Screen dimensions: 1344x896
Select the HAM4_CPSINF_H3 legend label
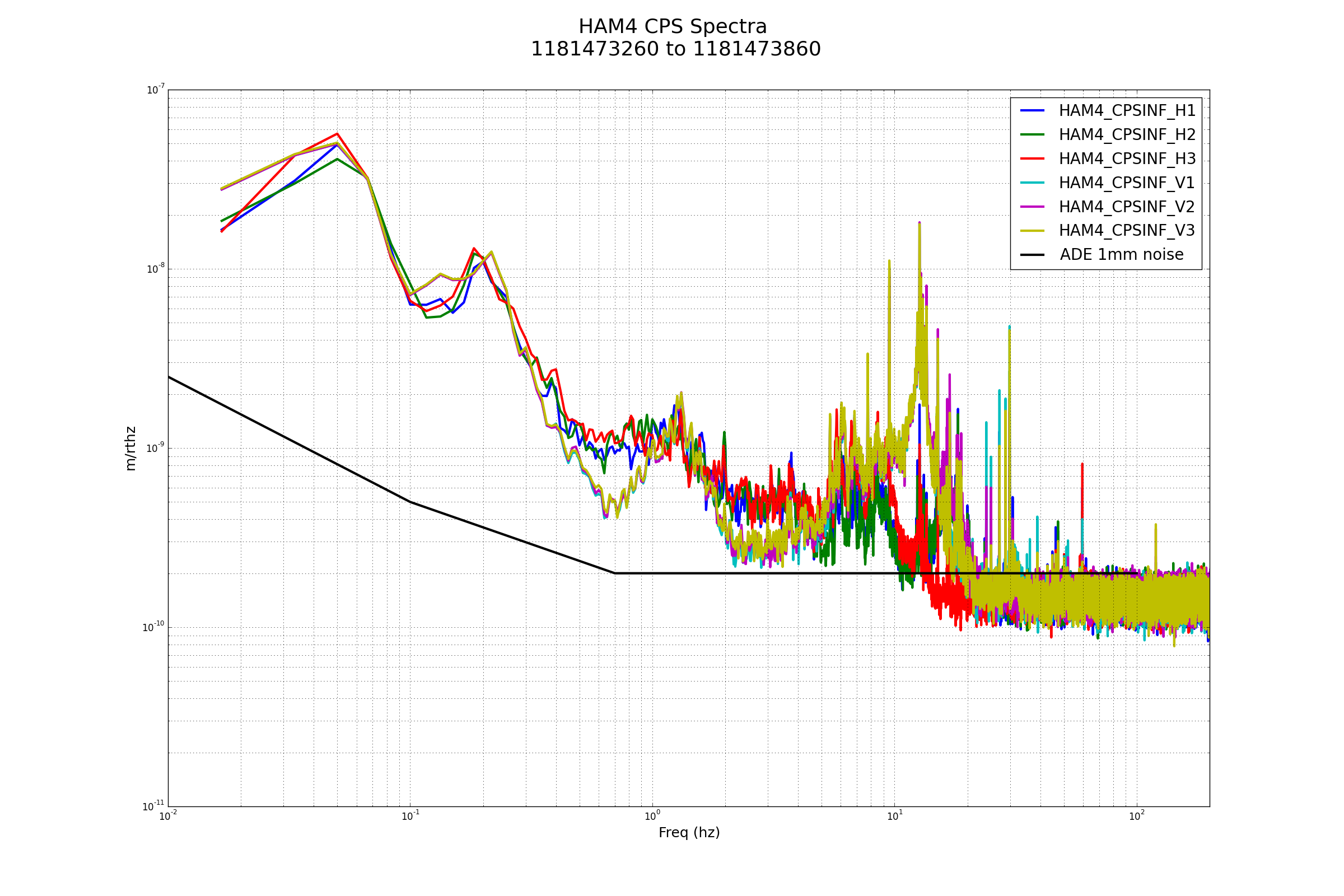(1127, 159)
